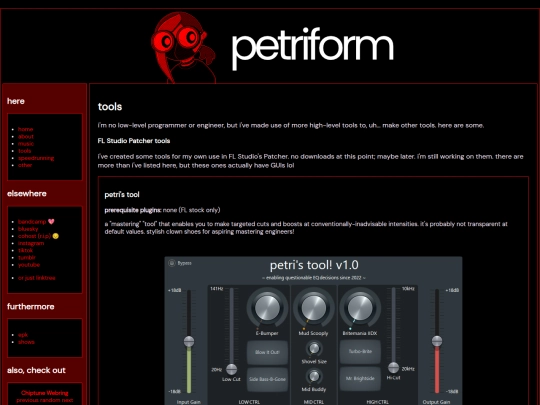Open the shows link
The width and height of the screenshot is (540, 405).
26,342
